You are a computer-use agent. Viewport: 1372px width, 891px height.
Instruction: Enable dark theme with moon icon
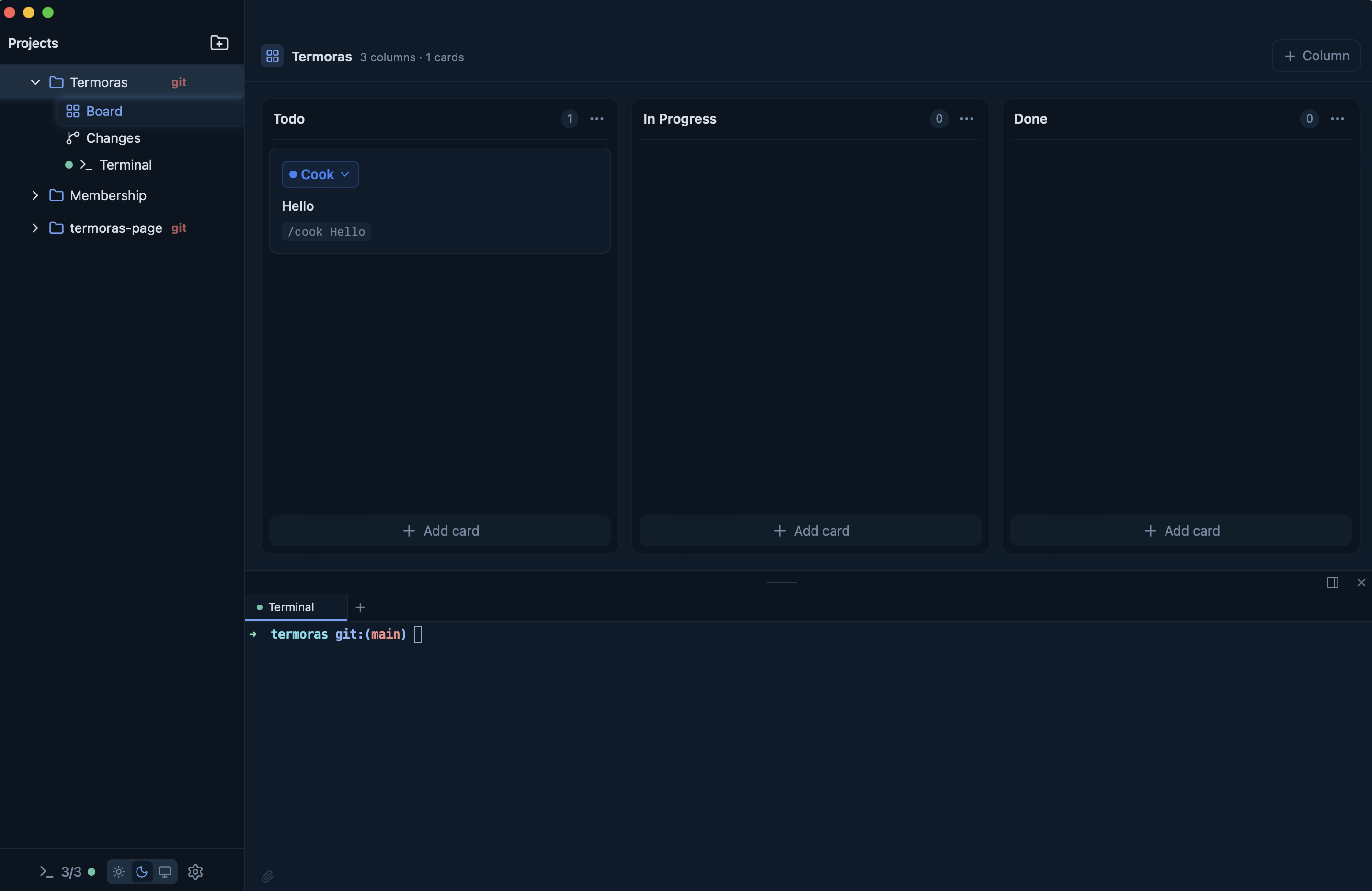141,872
